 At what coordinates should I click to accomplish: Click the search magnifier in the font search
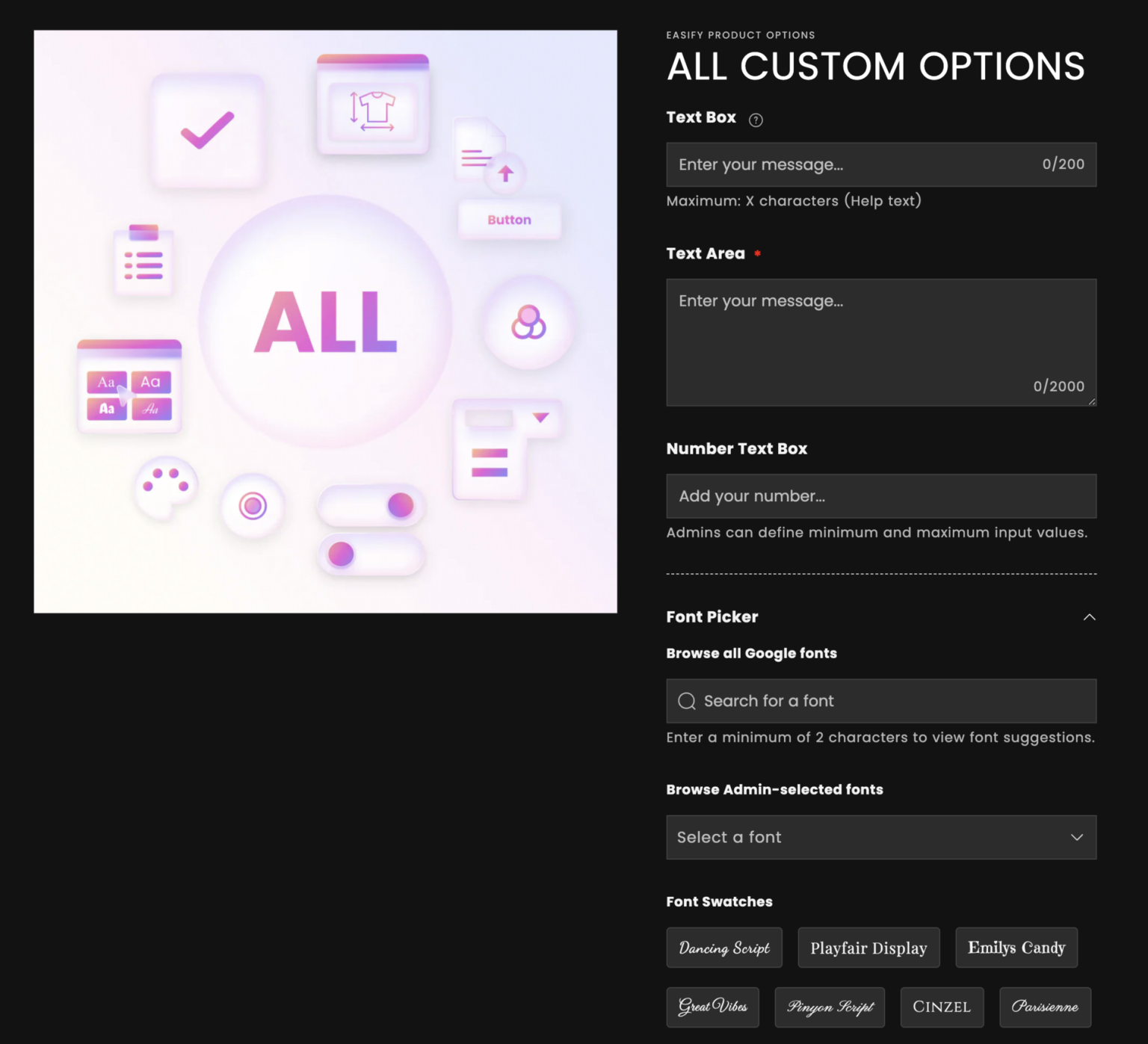click(686, 701)
